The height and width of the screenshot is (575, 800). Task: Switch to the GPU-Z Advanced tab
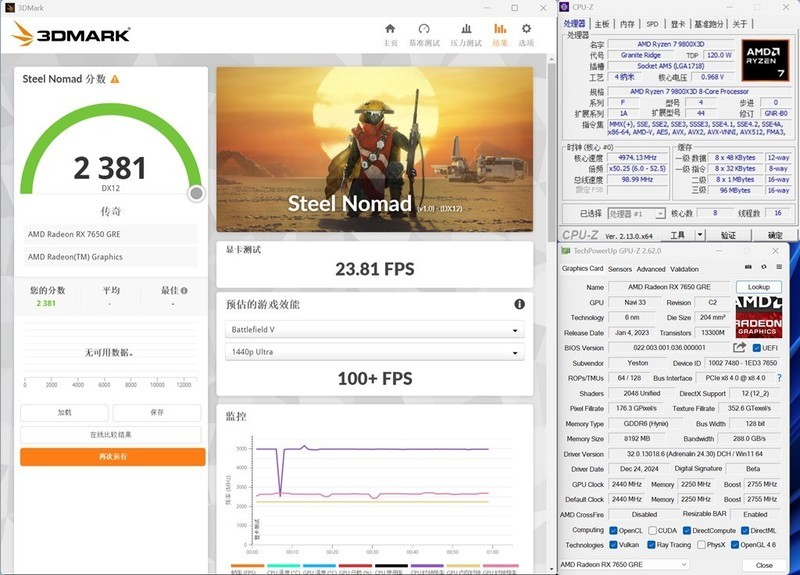point(651,269)
